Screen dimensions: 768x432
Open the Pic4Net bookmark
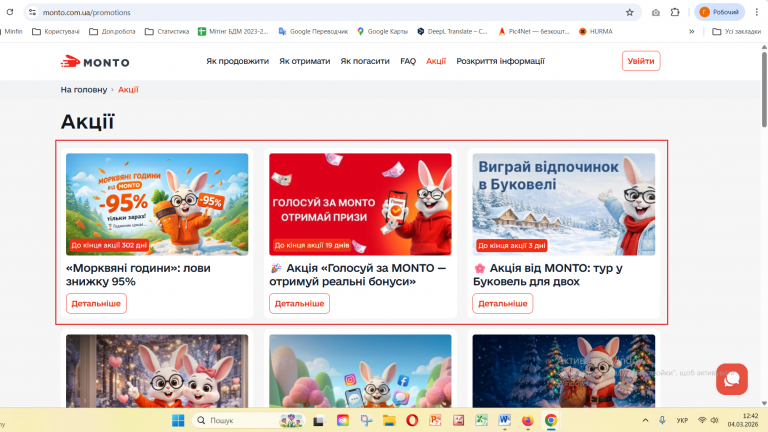[533, 31]
